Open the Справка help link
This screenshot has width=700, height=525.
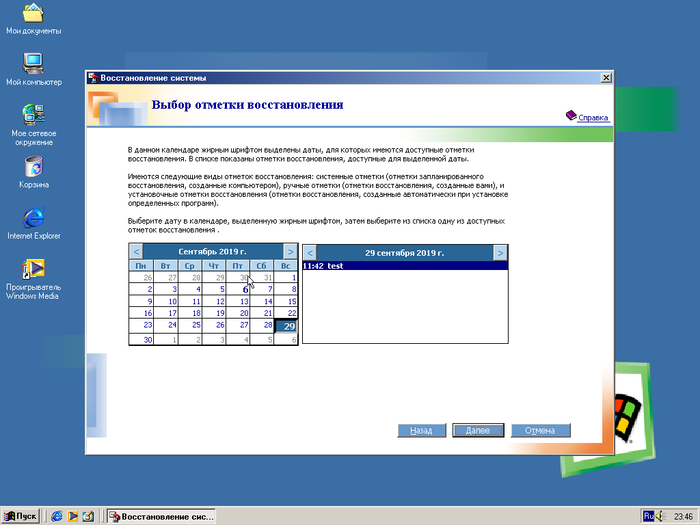593,118
